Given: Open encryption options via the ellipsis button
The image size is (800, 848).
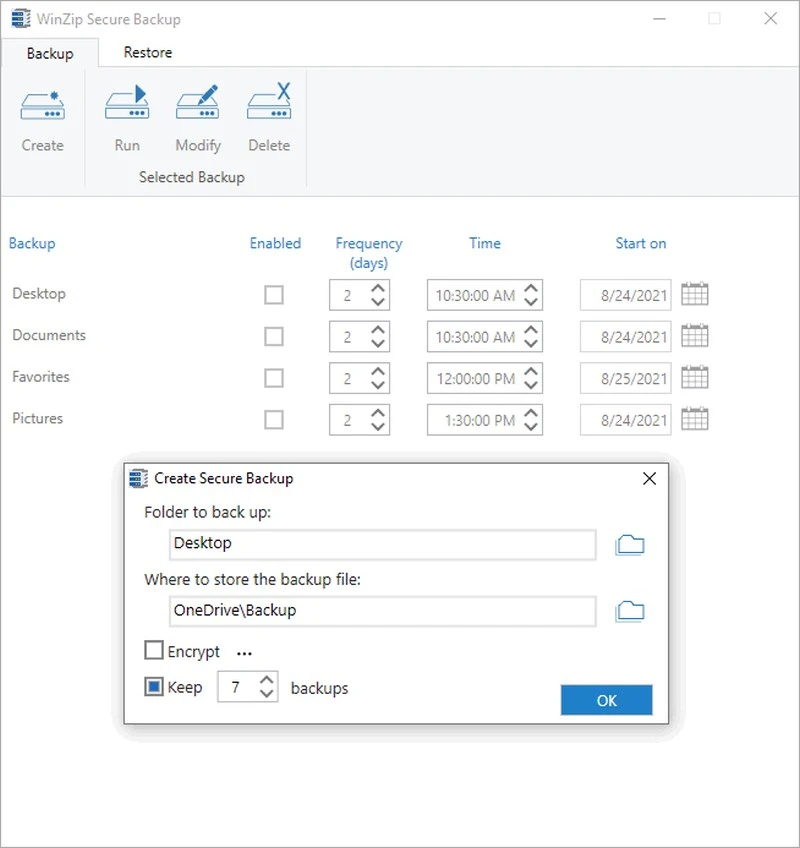Looking at the screenshot, I should tap(244, 651).
